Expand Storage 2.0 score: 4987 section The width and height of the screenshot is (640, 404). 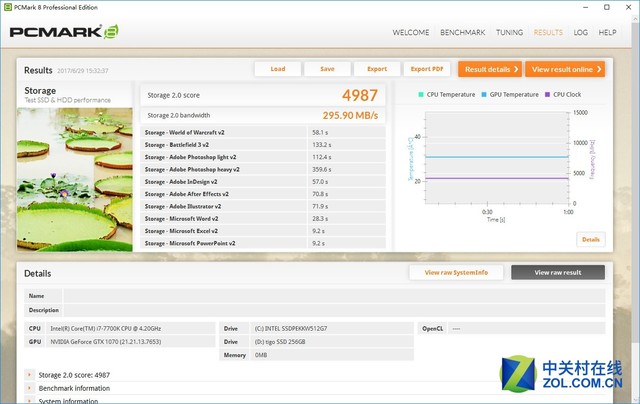(x=29, y=375)
